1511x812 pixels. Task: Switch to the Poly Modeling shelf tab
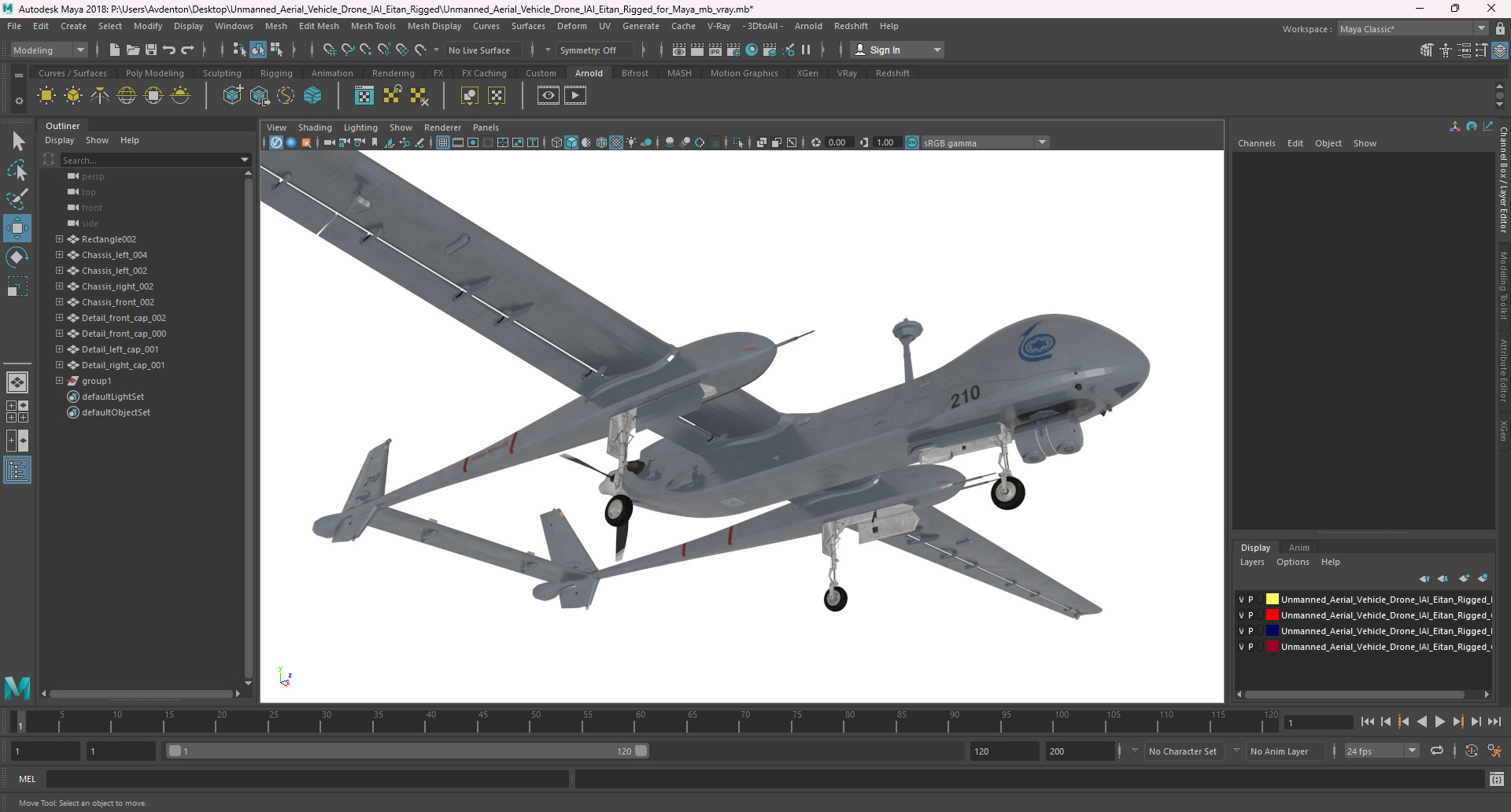[x=155, y=73]
